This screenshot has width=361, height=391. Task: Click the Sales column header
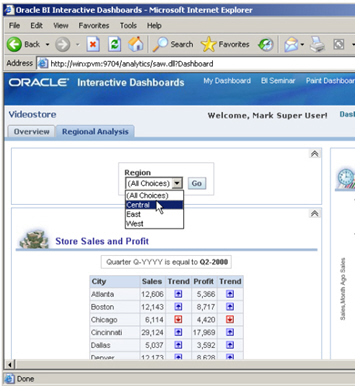coord(152,281)
